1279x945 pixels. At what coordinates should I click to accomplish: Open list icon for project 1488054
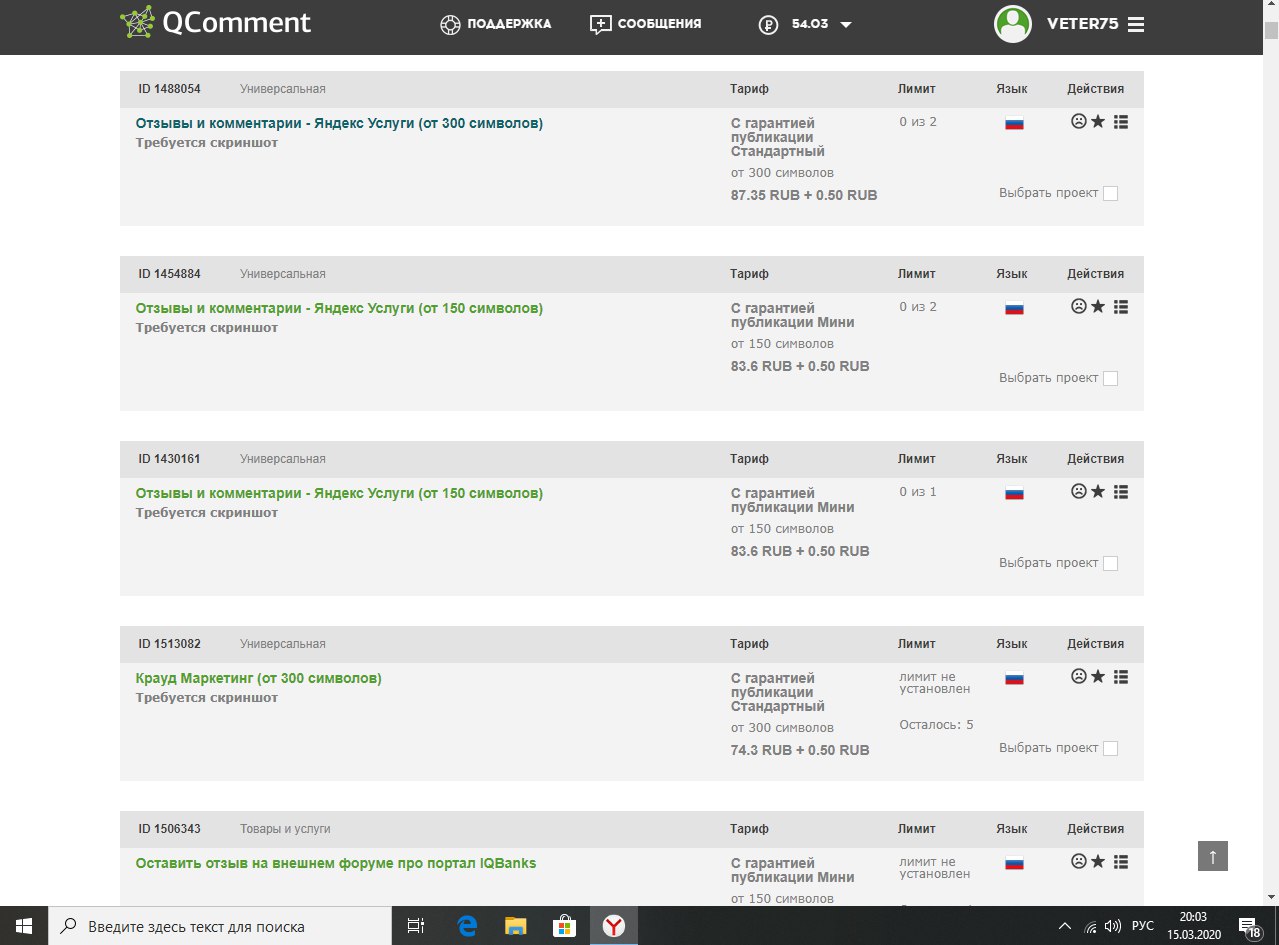(x=1121, y=121)
